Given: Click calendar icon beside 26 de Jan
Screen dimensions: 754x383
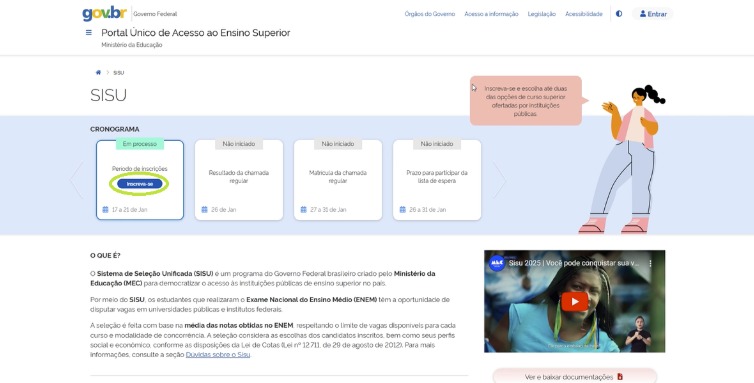Looking at the screenshot, I should (204, 209).
